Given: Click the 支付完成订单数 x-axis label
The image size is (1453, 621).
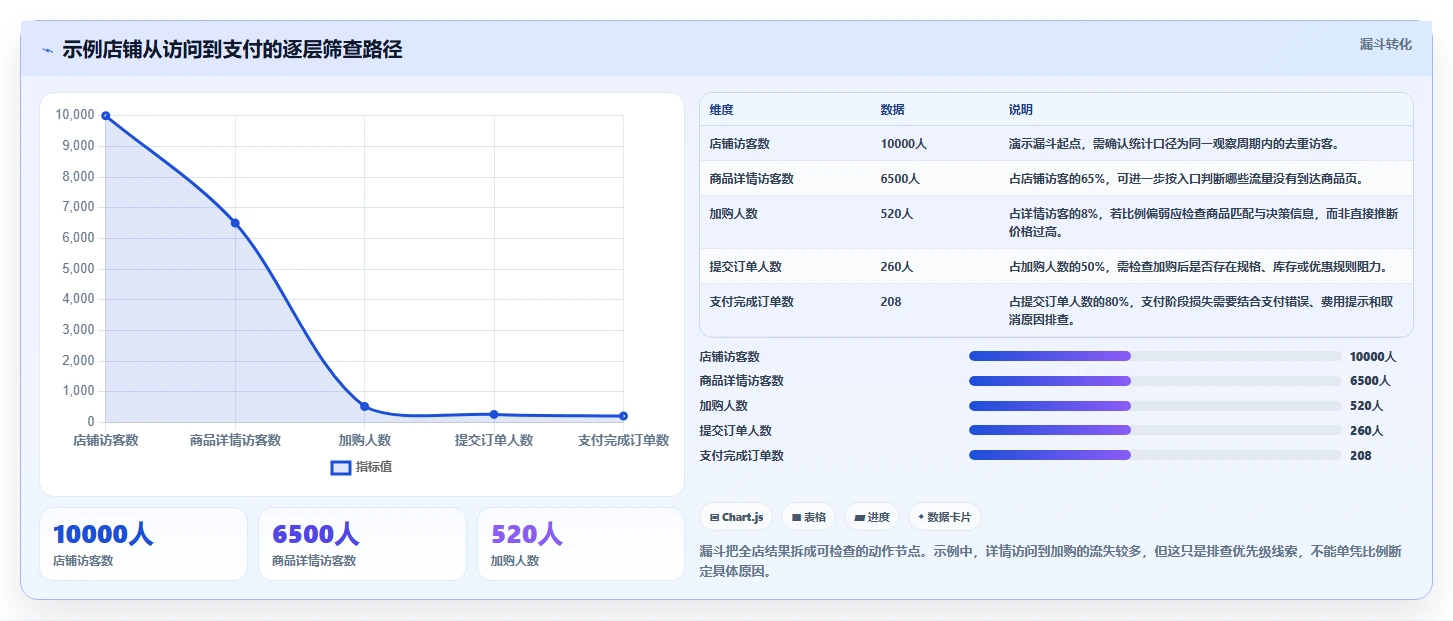Looking at the screenshot, I should click(623, 440).
